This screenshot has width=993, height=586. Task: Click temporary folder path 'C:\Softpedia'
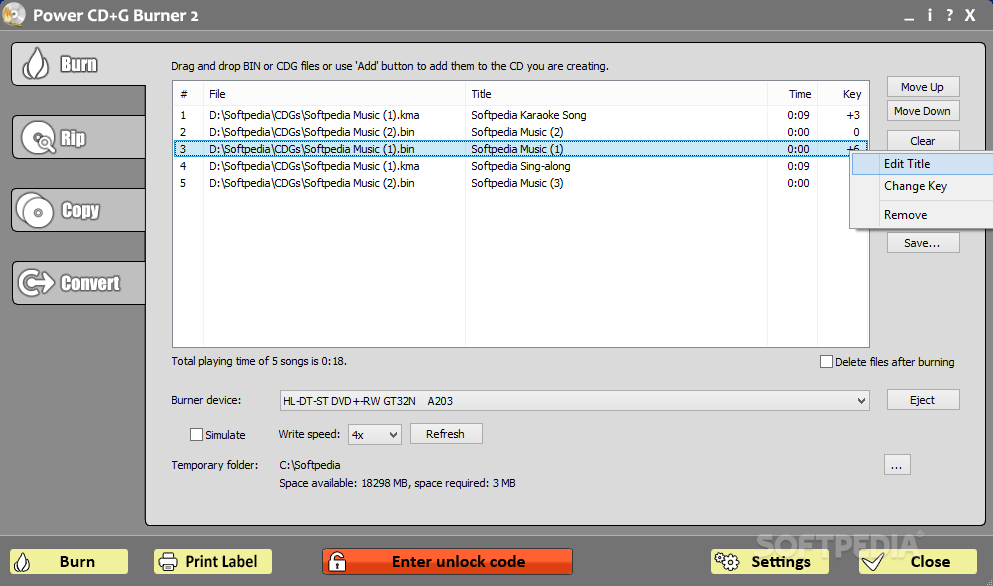[310, 465]
